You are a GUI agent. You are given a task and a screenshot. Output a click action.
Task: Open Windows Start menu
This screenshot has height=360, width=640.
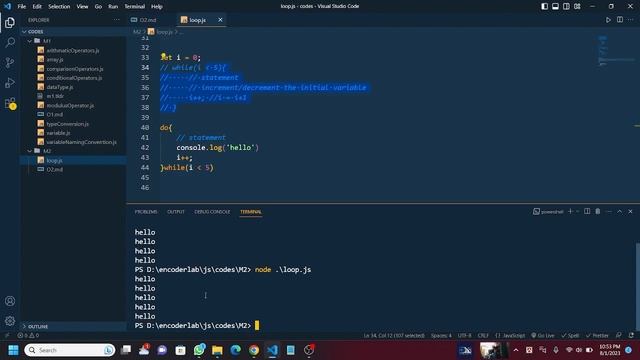click(13, 350)
